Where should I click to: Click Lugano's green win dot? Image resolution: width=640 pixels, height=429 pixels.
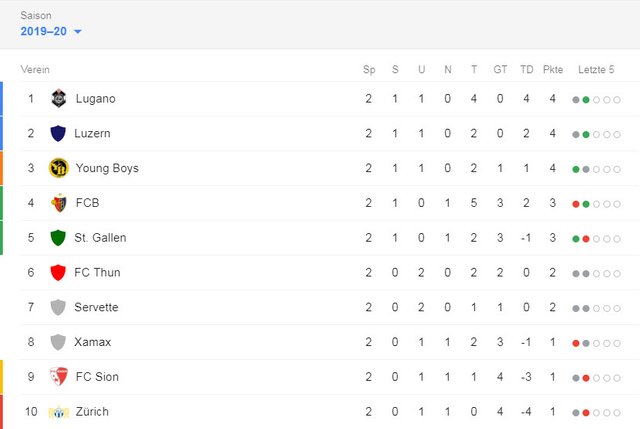pos(586,100)
